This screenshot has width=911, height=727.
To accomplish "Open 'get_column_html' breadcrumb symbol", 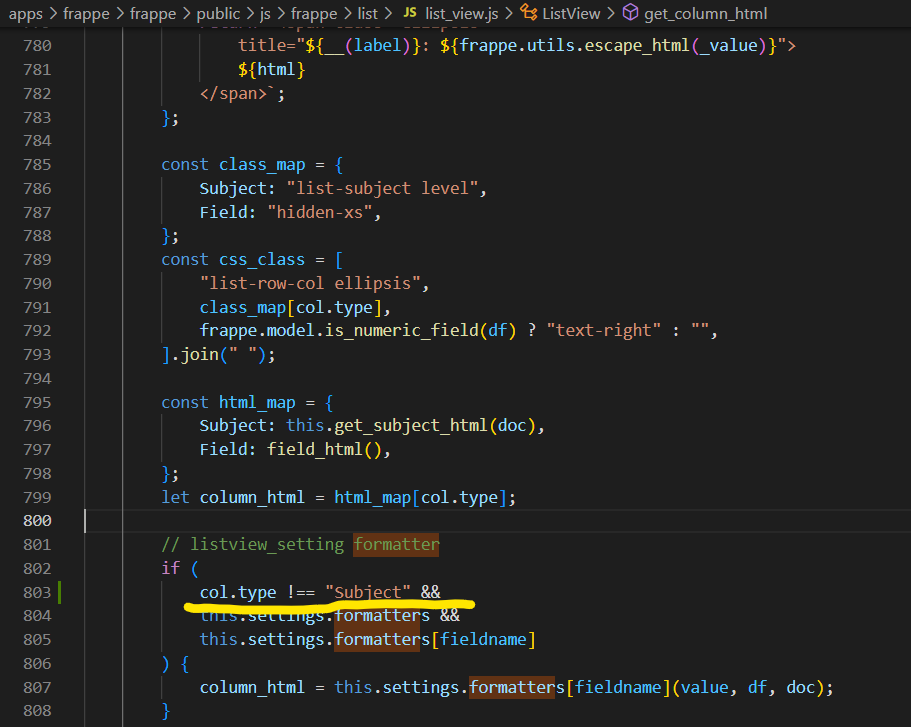I will click(705, 13).
